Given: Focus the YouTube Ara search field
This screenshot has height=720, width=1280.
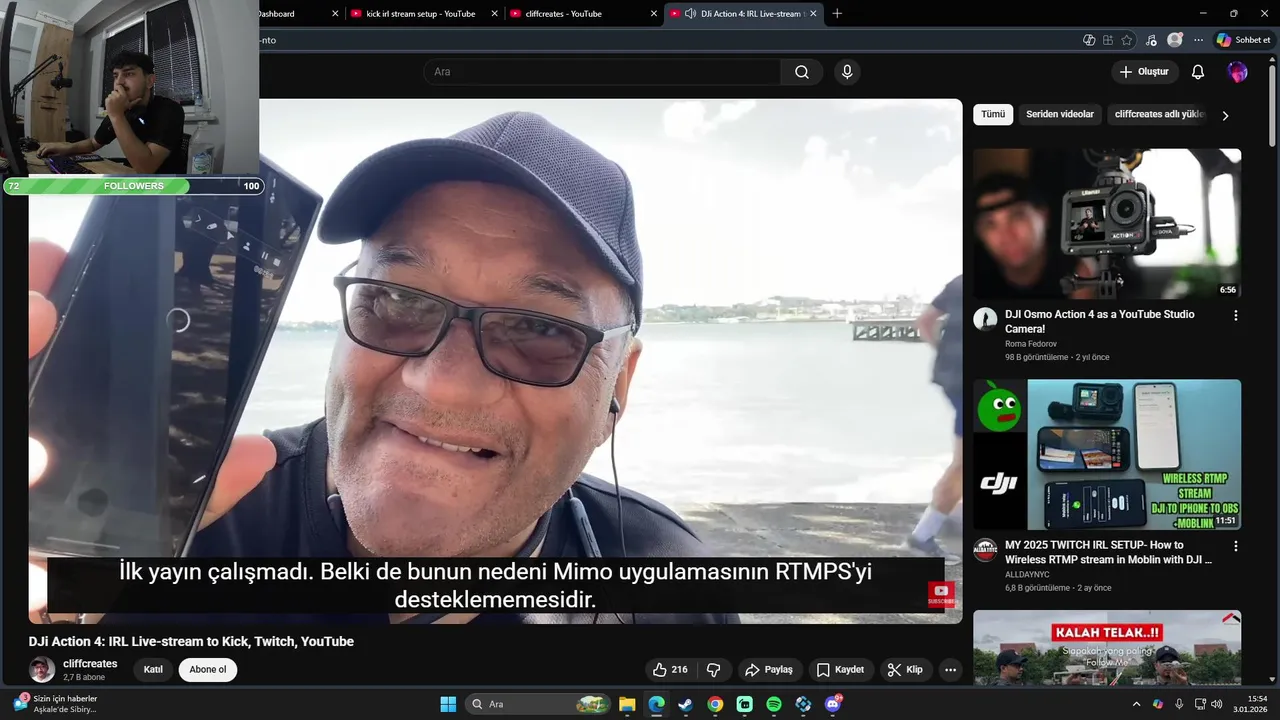Looking at the screenshot, I should (602, 72).
